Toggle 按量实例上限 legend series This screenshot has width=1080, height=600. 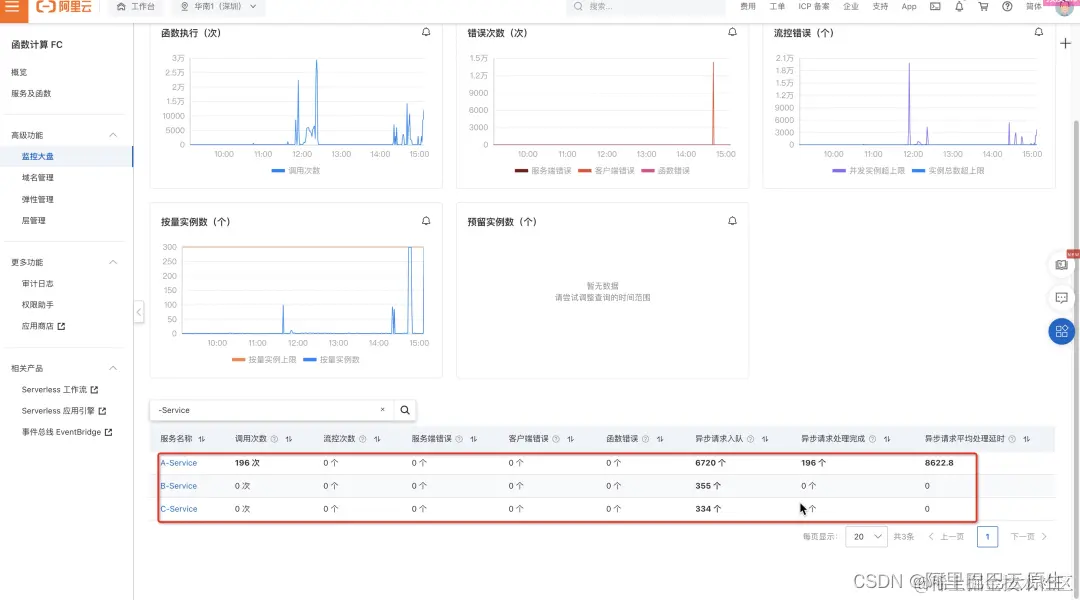(x=264, y=360)
